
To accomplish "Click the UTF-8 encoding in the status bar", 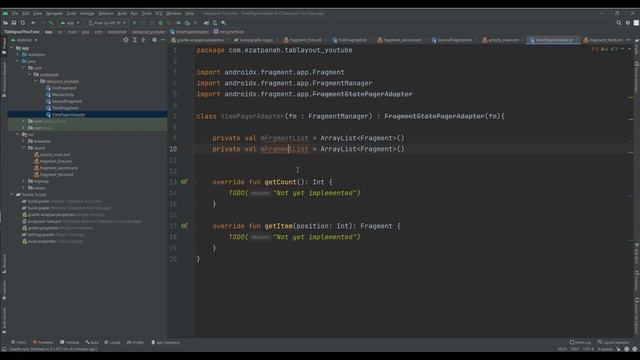I will click(x=588, y=349).
